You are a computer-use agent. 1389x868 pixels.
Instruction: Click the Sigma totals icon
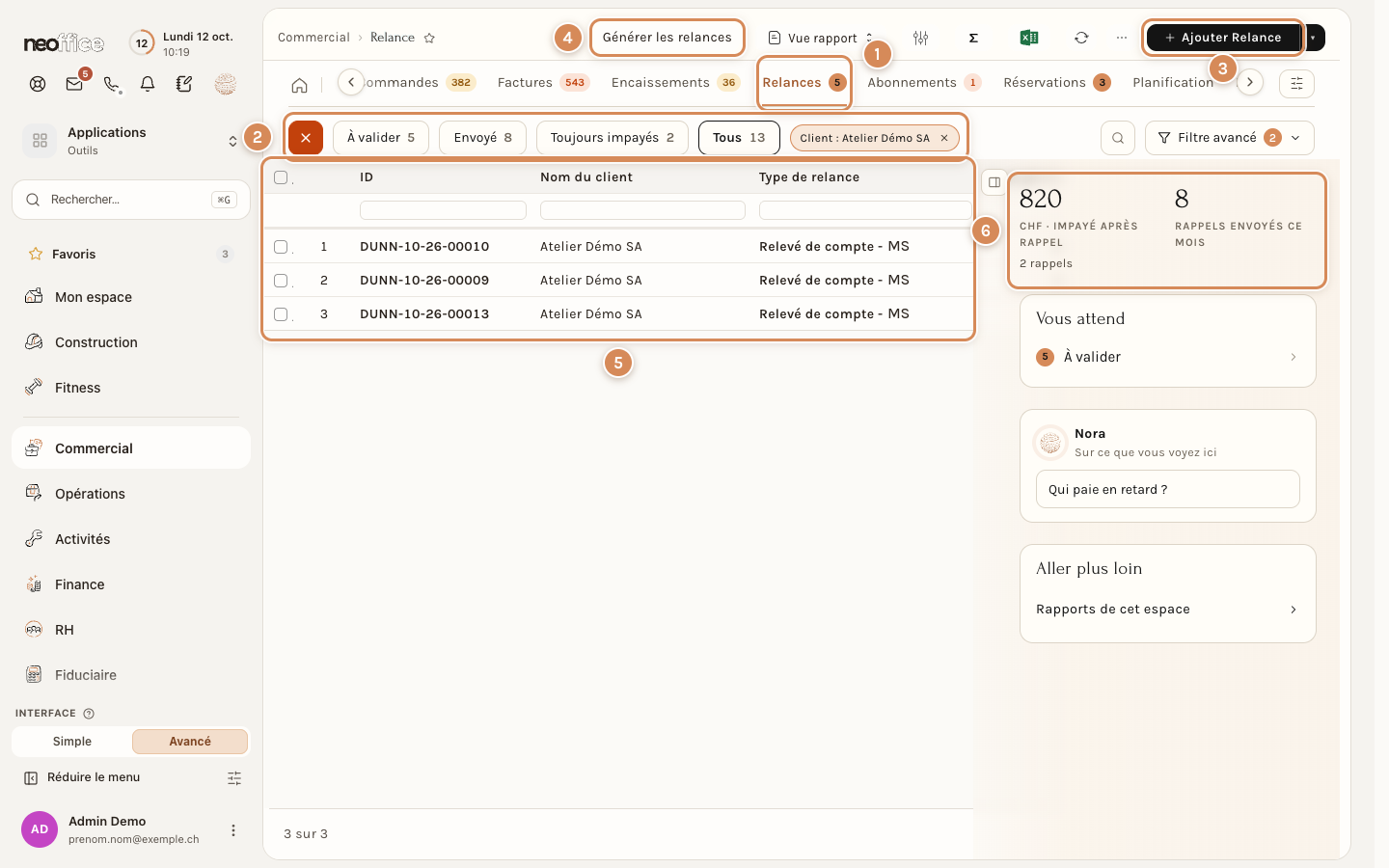pyautogui.click(x=973, y=38)
